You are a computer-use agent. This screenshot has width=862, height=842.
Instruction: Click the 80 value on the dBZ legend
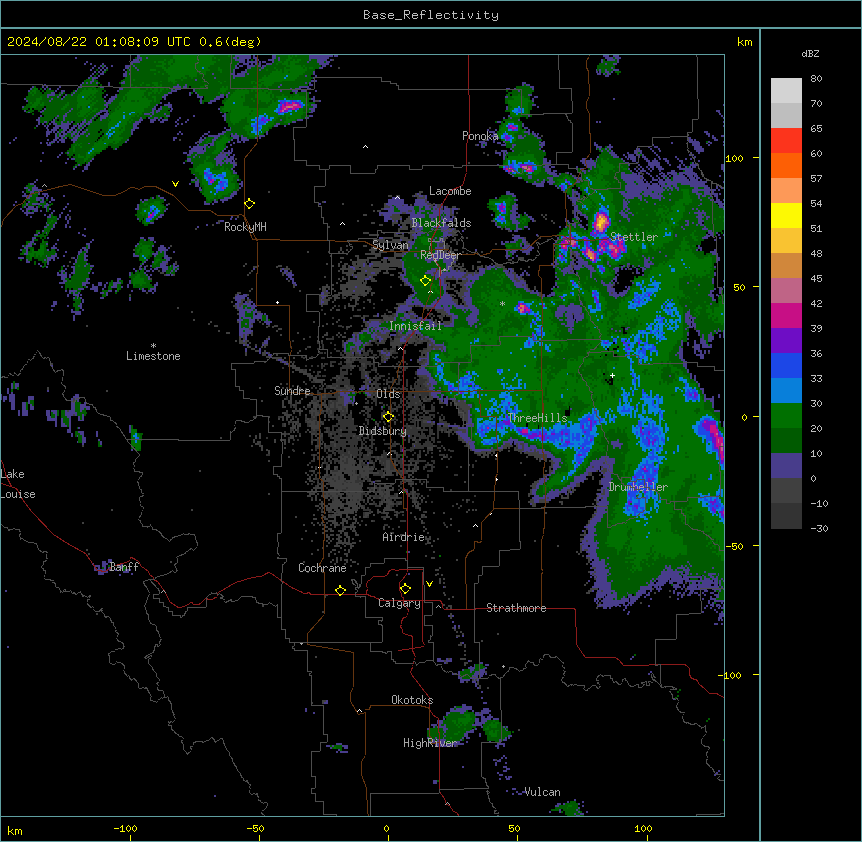[x=816, y=79]
